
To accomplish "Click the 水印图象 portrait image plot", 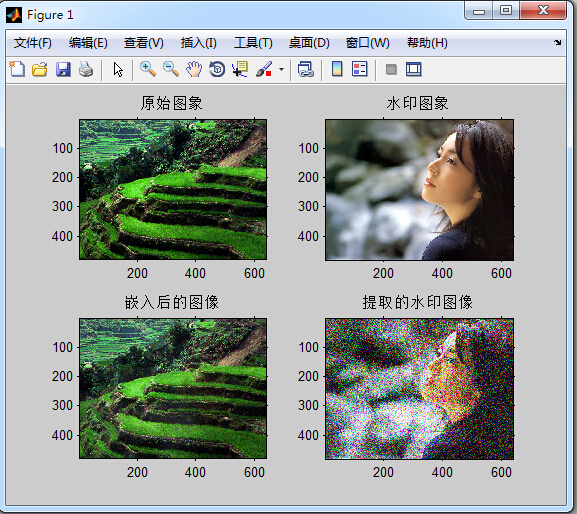I will point(420,189).
